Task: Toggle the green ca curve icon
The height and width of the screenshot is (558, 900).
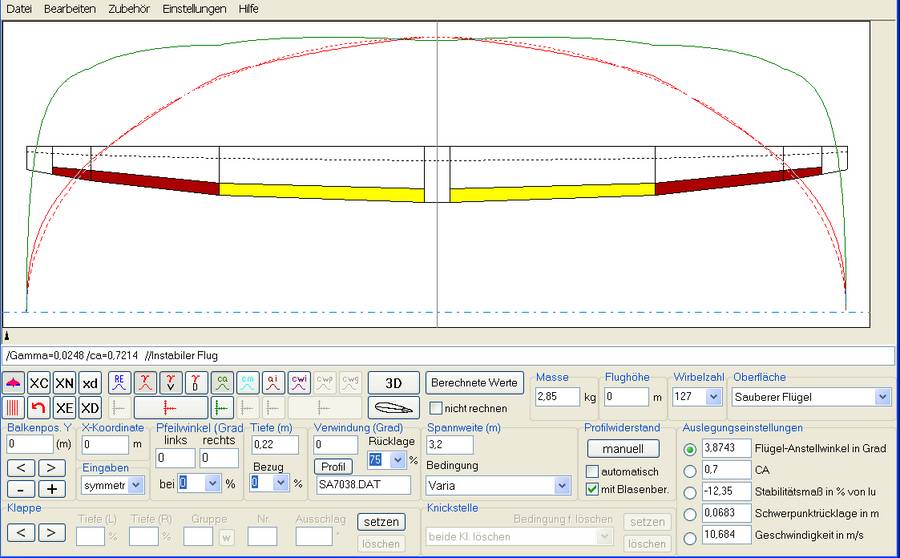Action: pyautogui.click(x=222, y=383)
